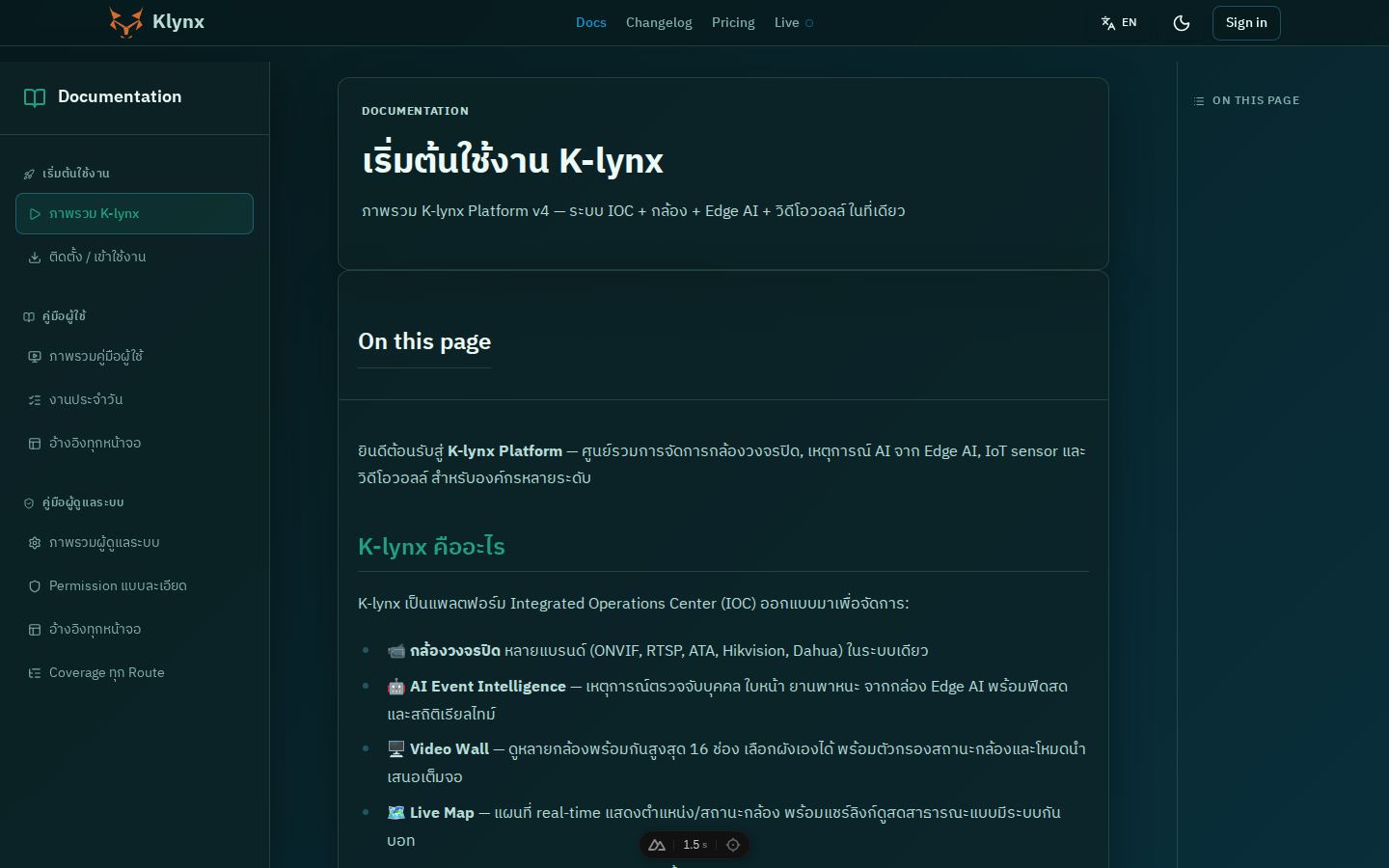Click the คู่มือผู้ใช้ section heading
The width and height of the screenshot is (1389, 868).
65,316
